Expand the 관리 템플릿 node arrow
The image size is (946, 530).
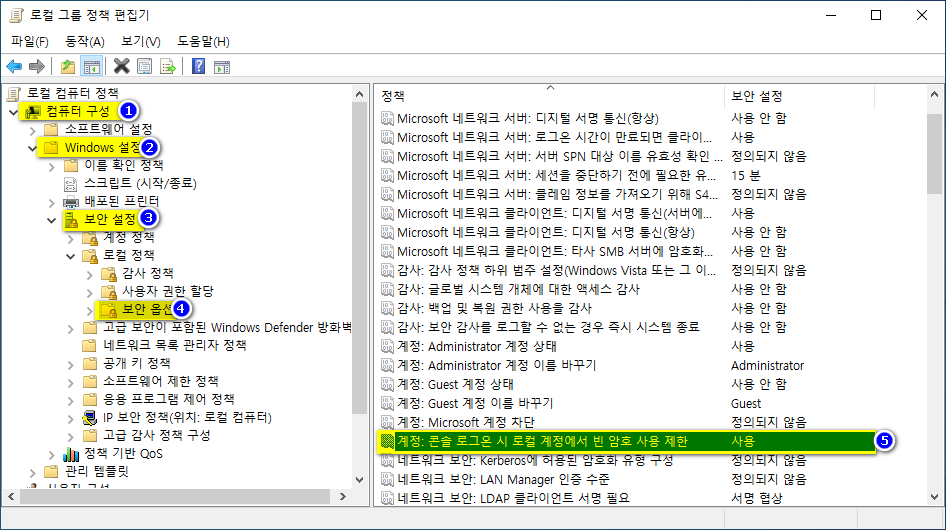click(x=33, y=472)
